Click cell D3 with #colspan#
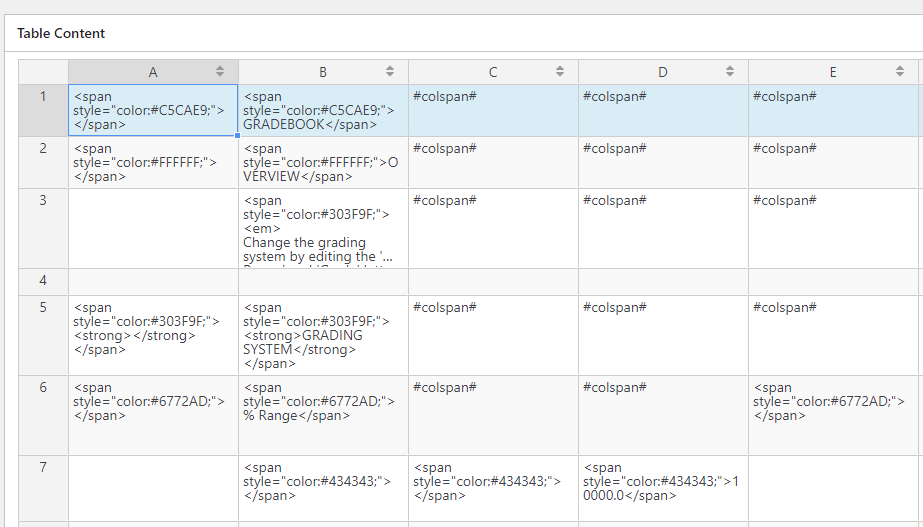The height and width of the screenshot is (527, 923). tap(663, 228)
